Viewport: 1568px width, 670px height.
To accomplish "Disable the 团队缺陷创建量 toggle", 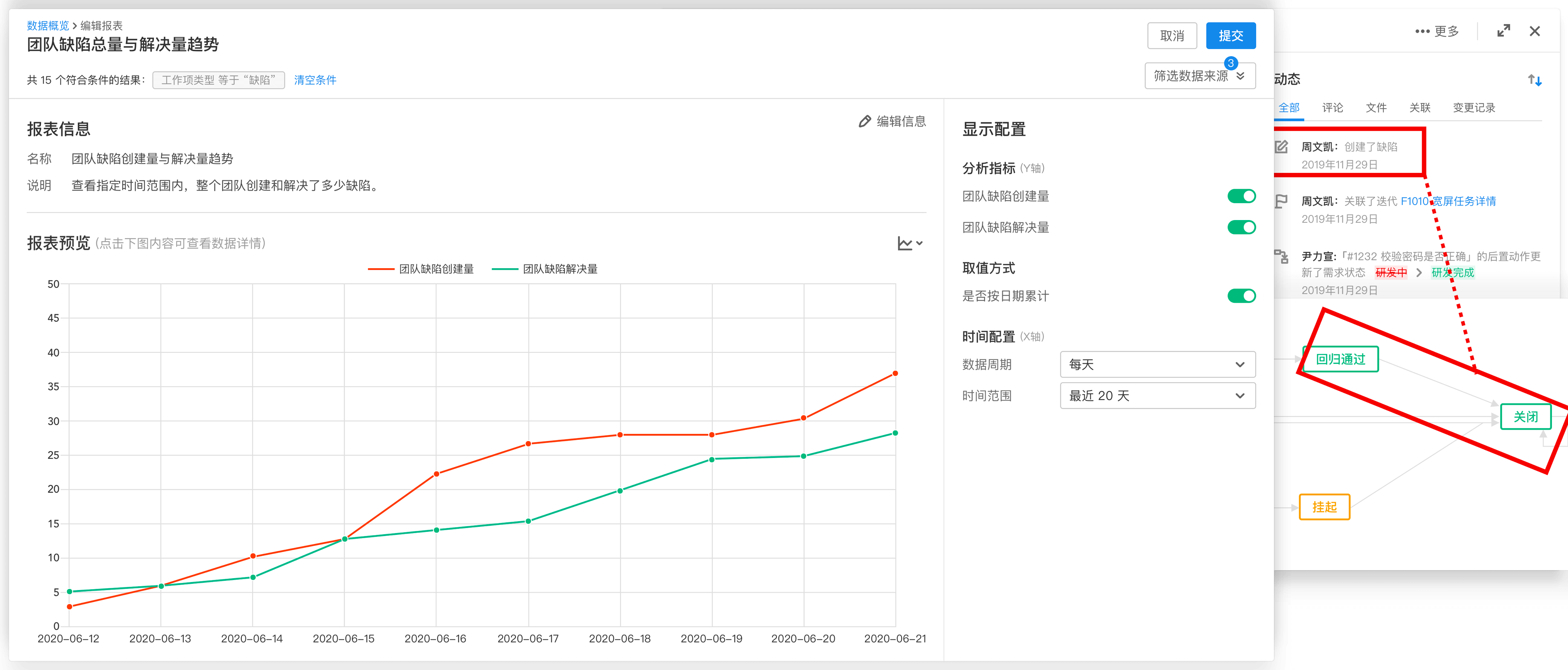I will click(1242, 196).
